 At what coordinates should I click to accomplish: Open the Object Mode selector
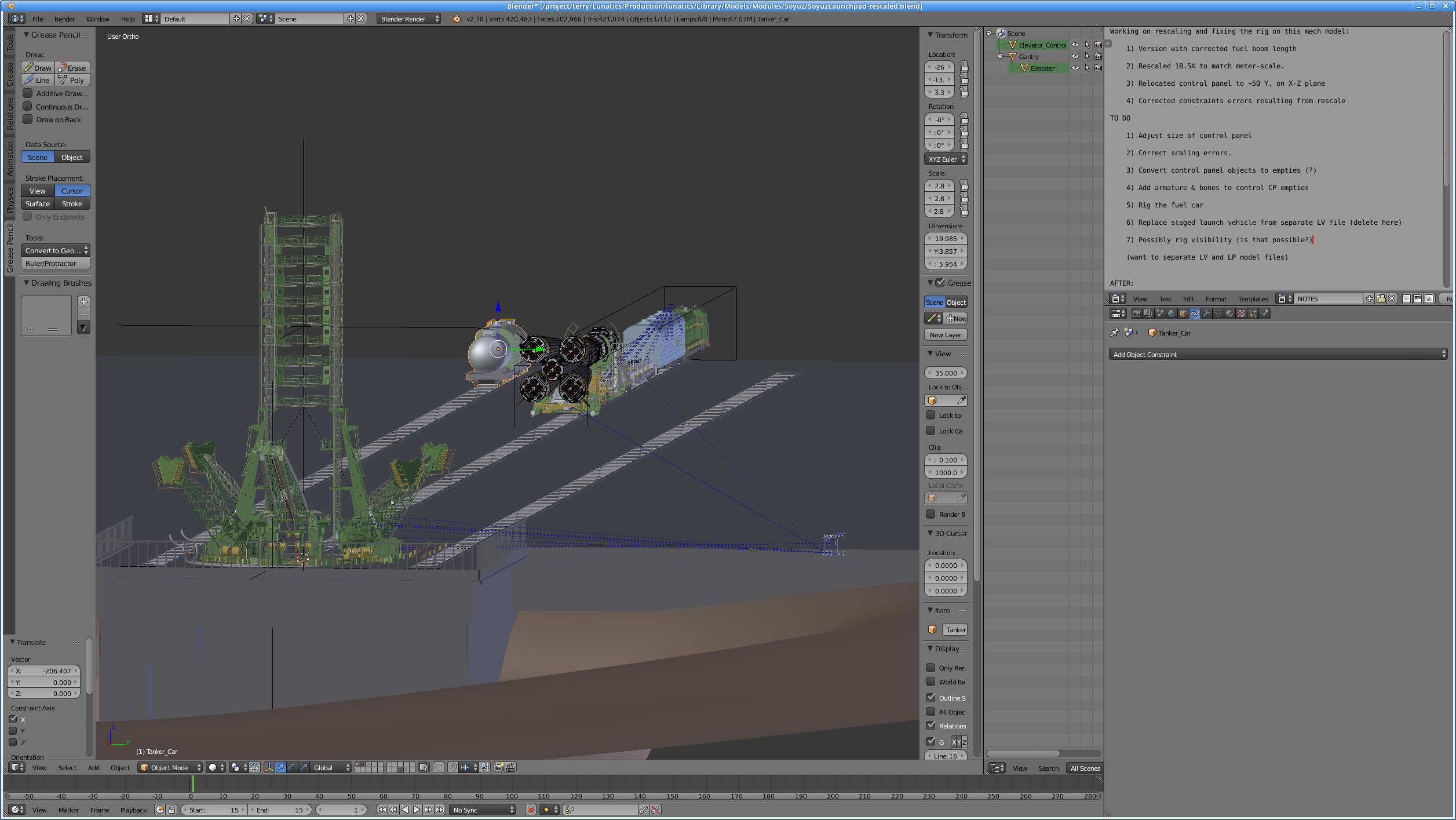pos(170,767)
